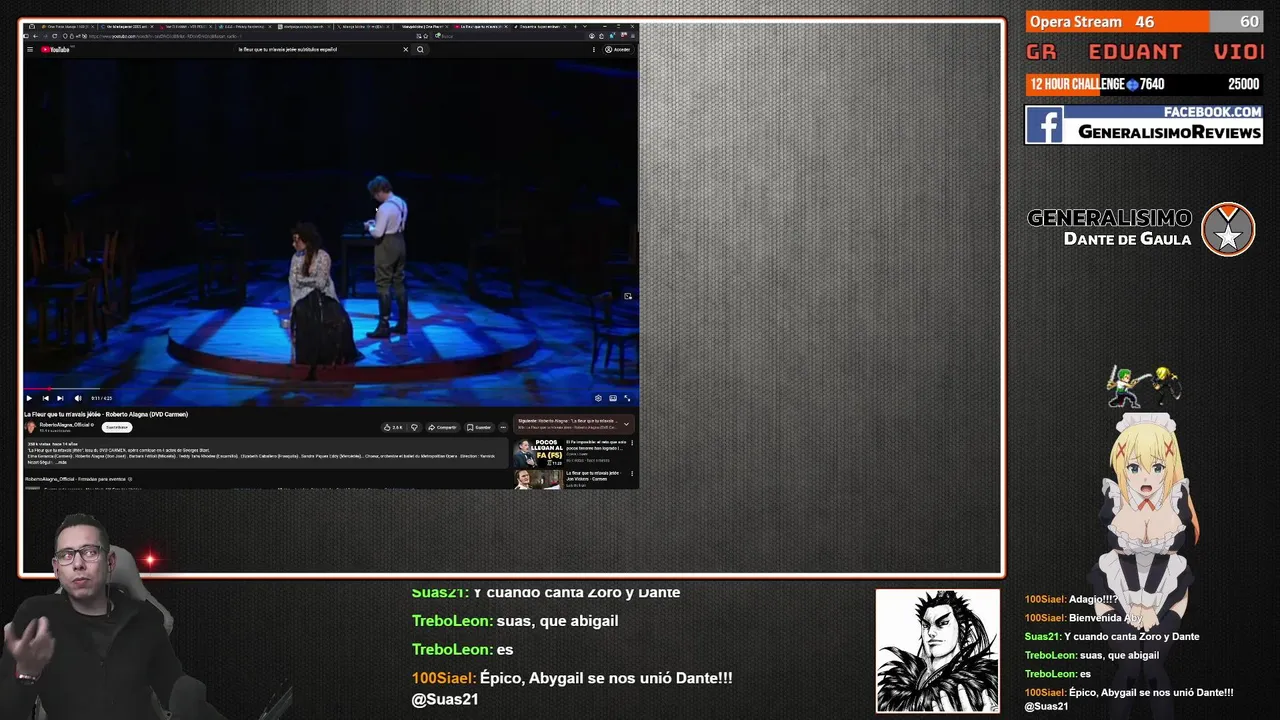Open options menu for Jon Vickers suggestion
This screenshot has width=1280, height=720.
[632, 473]
